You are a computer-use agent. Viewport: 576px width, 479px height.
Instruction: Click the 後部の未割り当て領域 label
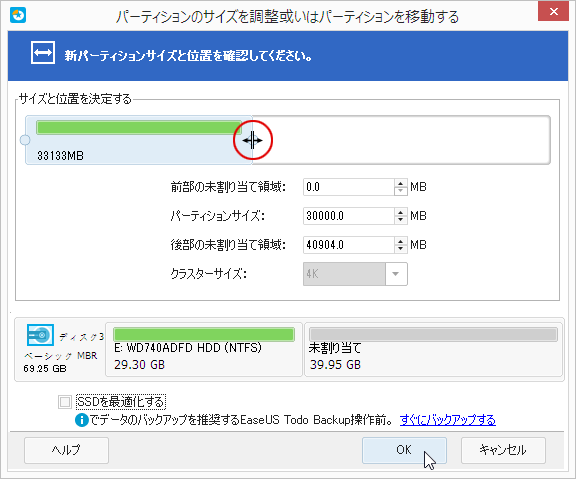coord(228,245)
